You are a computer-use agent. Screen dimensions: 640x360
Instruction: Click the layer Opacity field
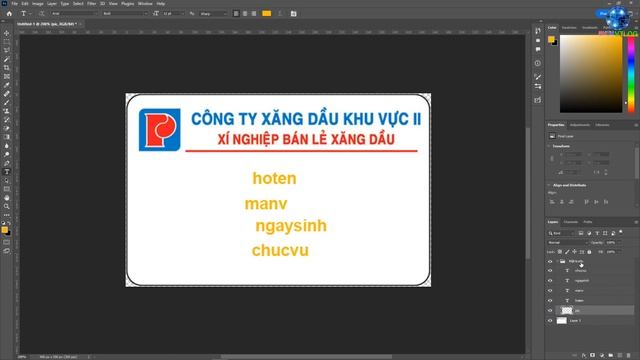(611, 242)
